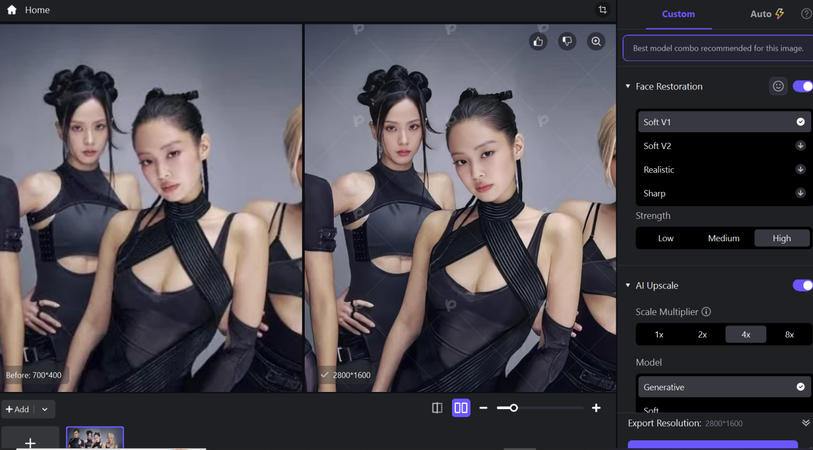Screen dimensions: 813x450
Task: Click the large plus add-image tile
Action: 30,440
